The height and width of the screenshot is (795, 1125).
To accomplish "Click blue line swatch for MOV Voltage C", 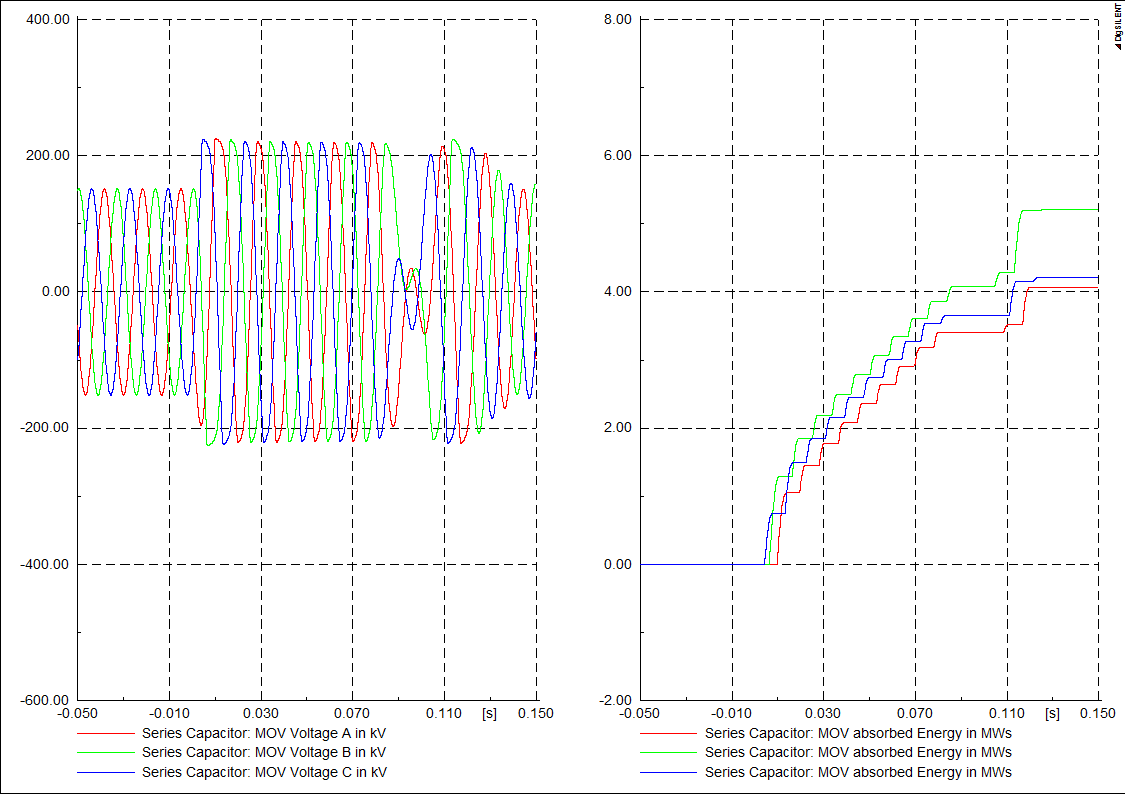I will (106, 773).
